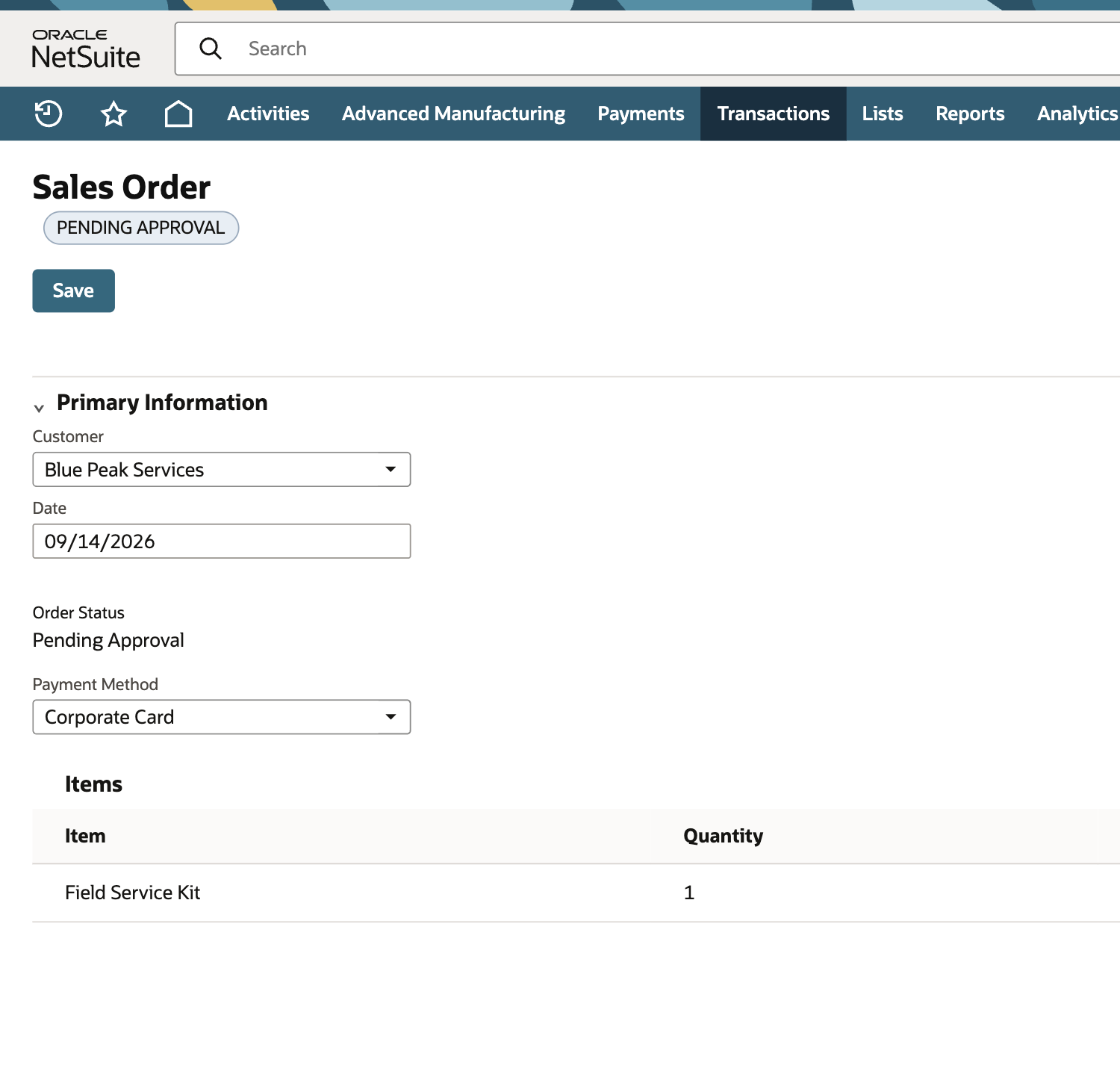Click the Pending Approval order status text

pos(108,640)
